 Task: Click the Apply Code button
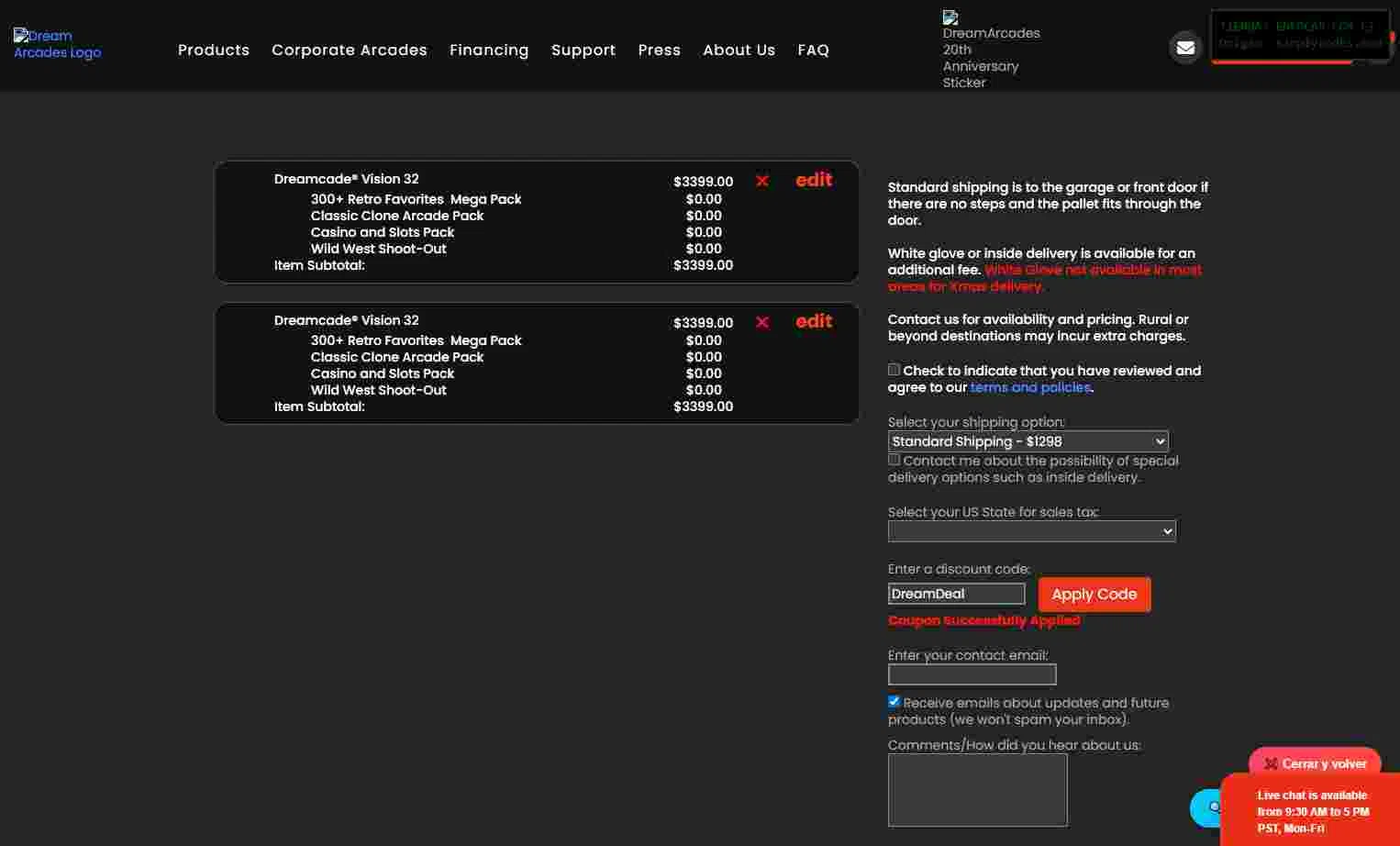1094,594
